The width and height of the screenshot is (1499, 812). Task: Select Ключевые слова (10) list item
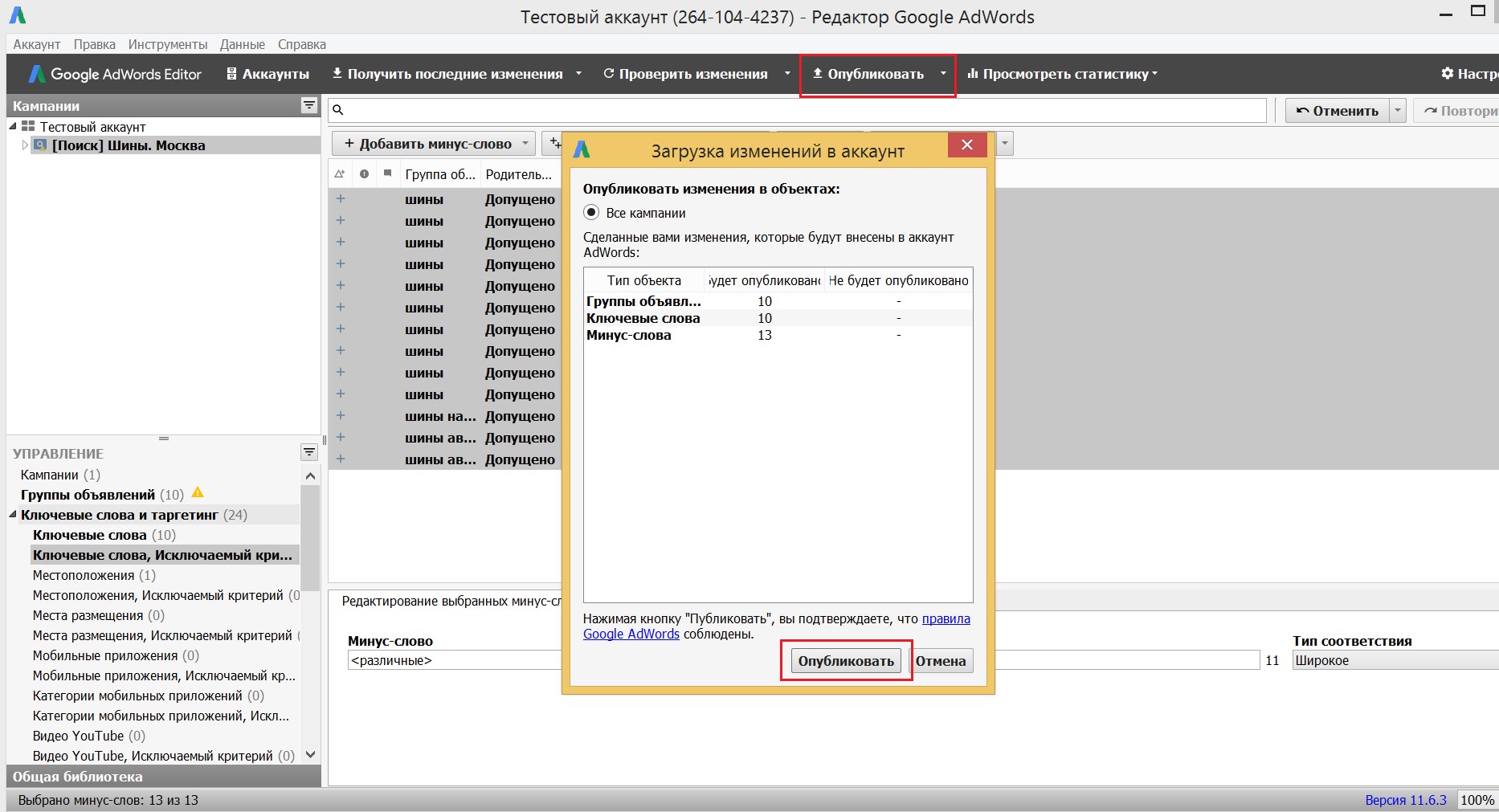tap(104, 535)
